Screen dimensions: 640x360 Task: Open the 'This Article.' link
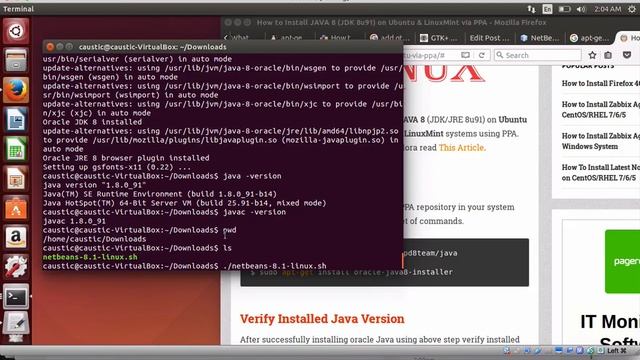click(x=462, y=147)
